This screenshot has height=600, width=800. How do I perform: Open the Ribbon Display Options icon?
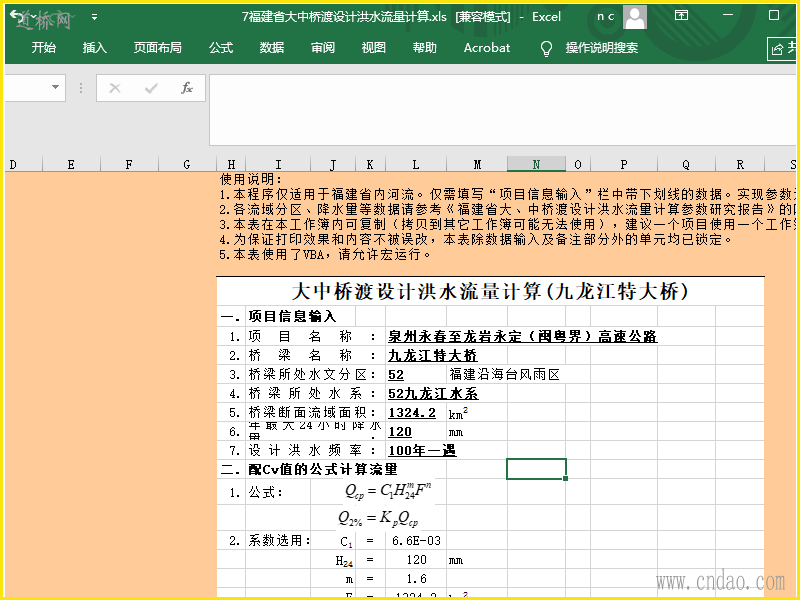click(681, 16)
